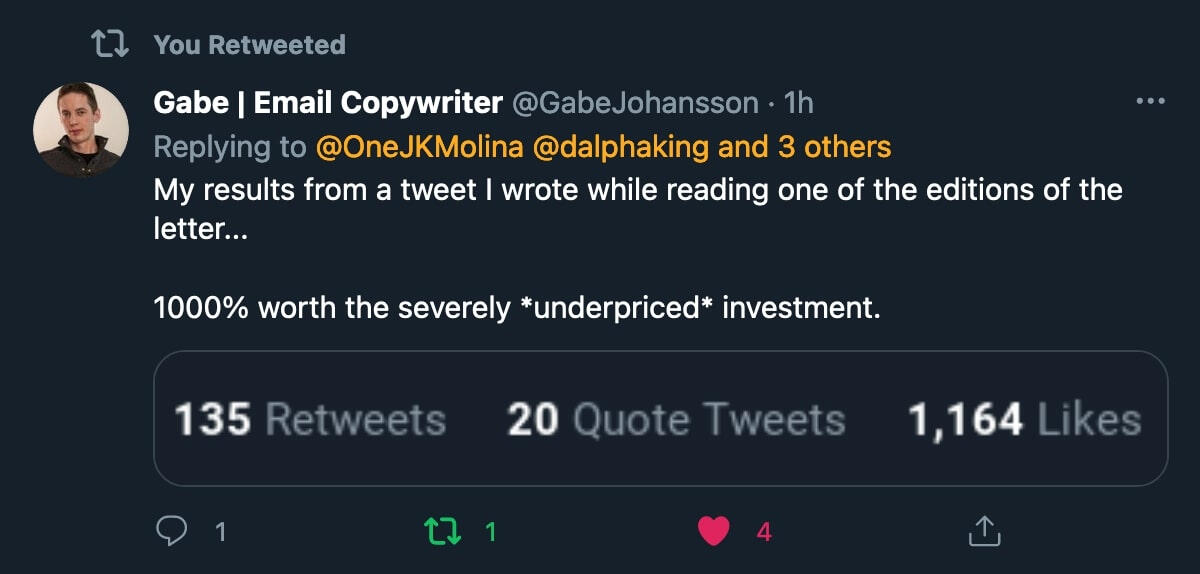Screen dimensions: 1200x574
Task: Unlike the tweet via red heart icon
Action: pyautogui.click(x=713, y=531)
